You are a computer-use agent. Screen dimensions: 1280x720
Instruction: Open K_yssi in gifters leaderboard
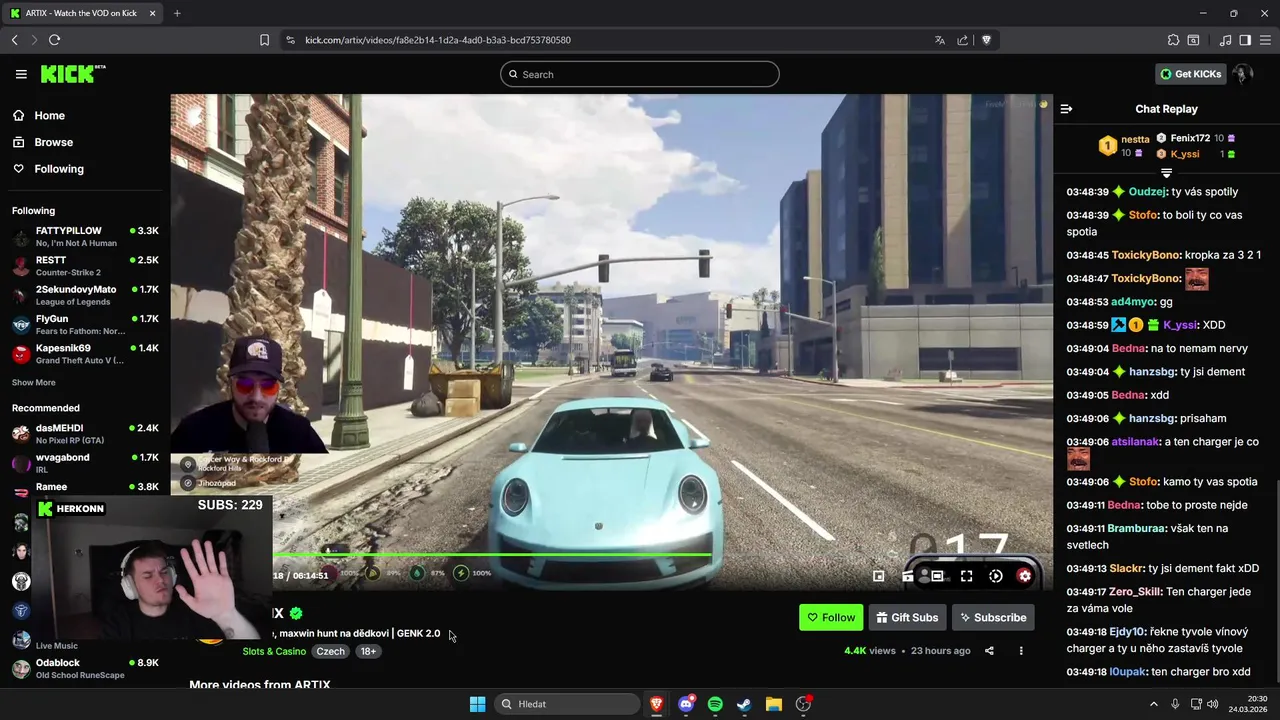point(1184,154)
